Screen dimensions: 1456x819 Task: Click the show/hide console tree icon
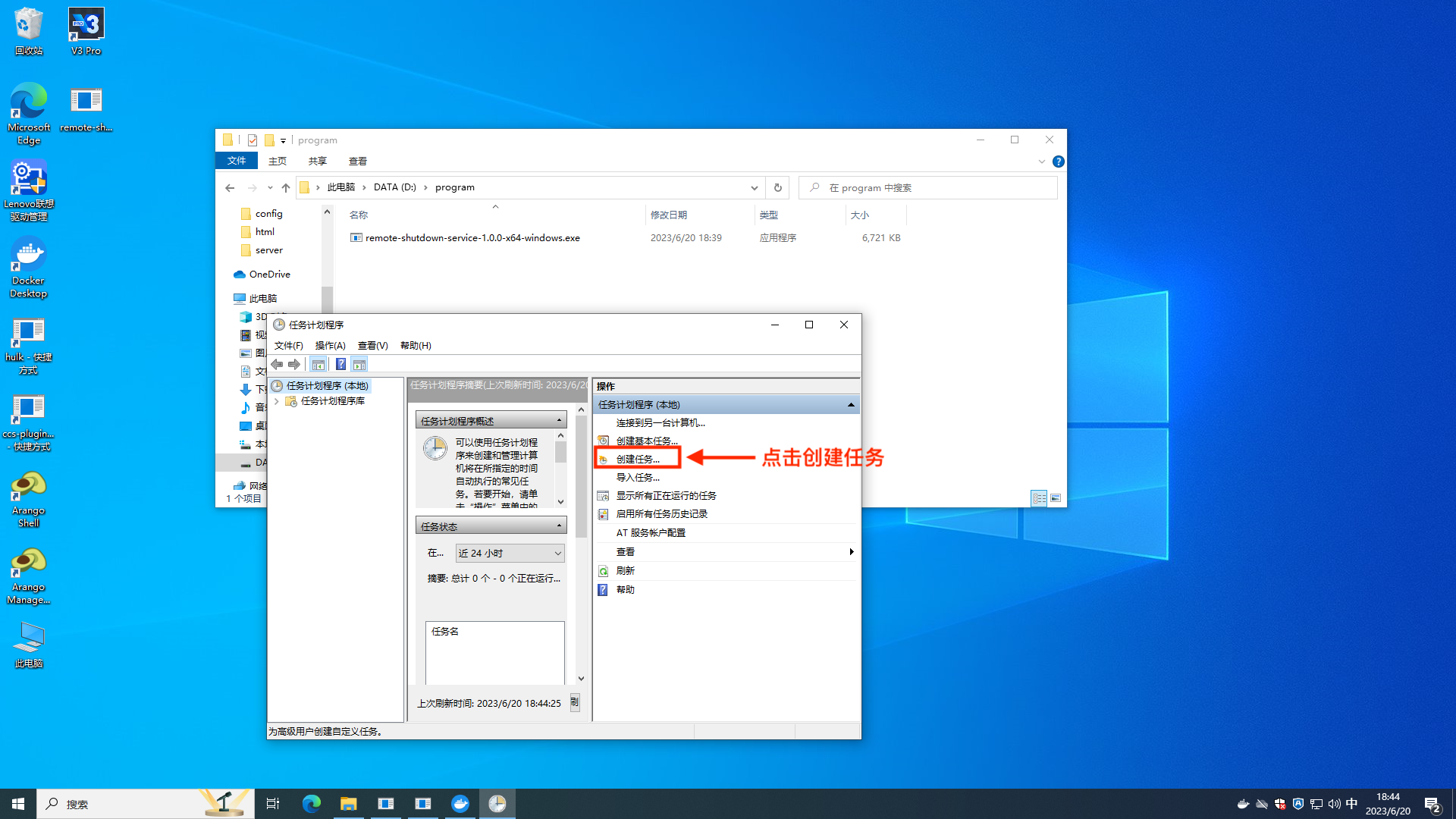(x=318, y=365)
